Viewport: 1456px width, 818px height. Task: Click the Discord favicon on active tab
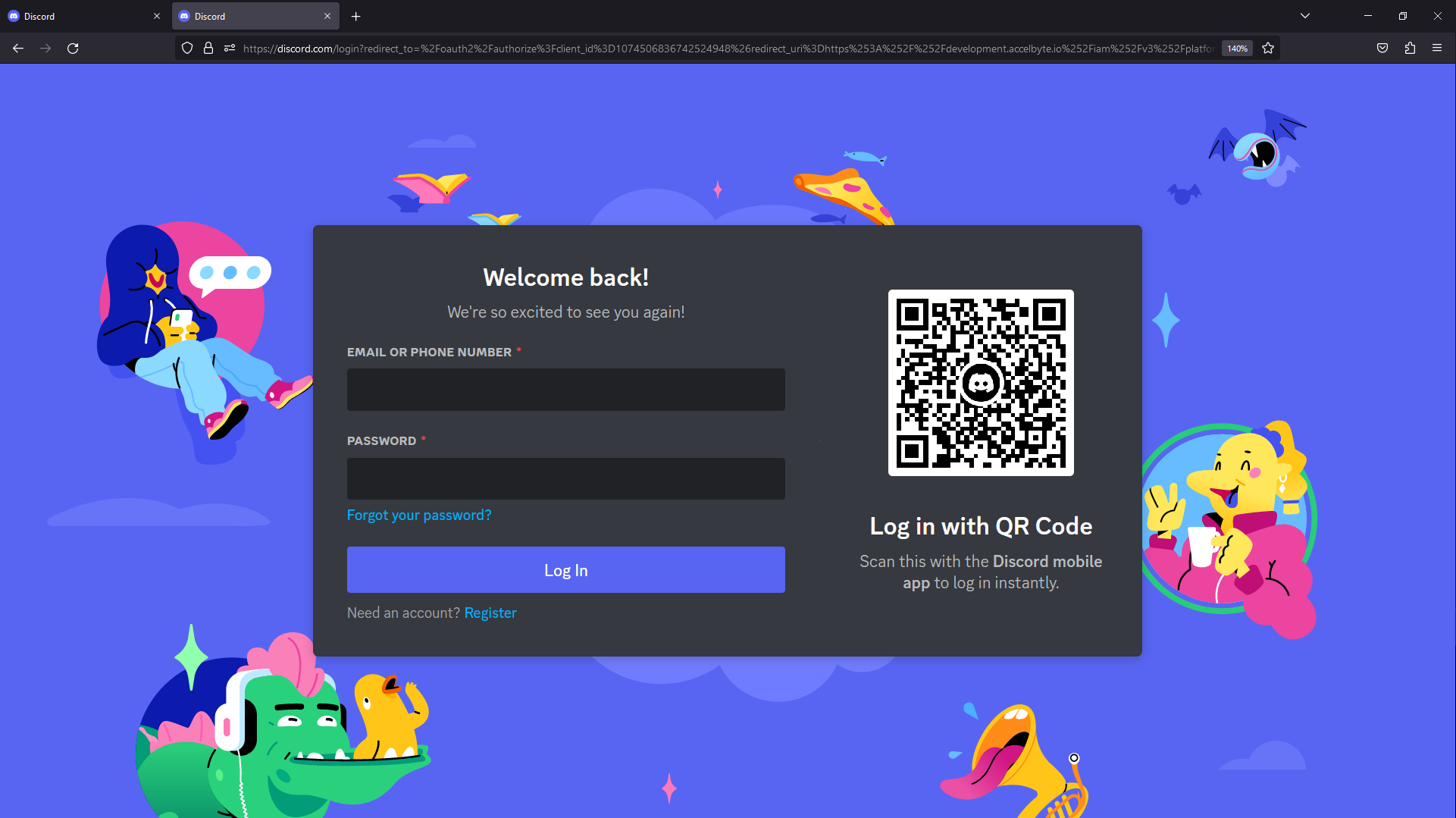pos(184,16)
